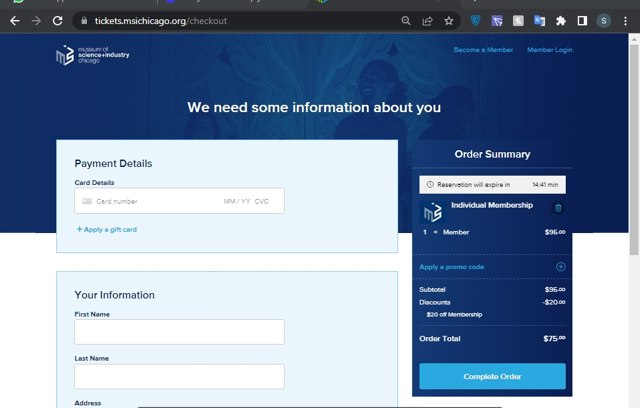
Task: Click the lock icon in address bar
Action: (84, 21)
